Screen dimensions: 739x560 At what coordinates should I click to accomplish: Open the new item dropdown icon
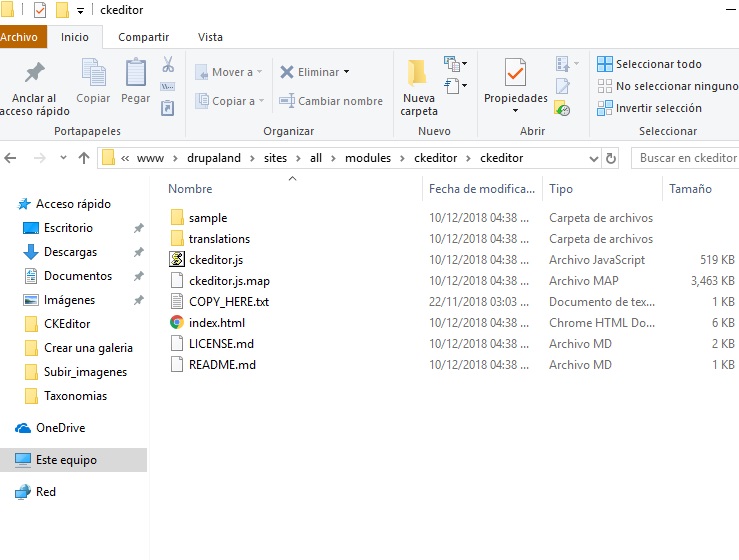coord(455,63)
